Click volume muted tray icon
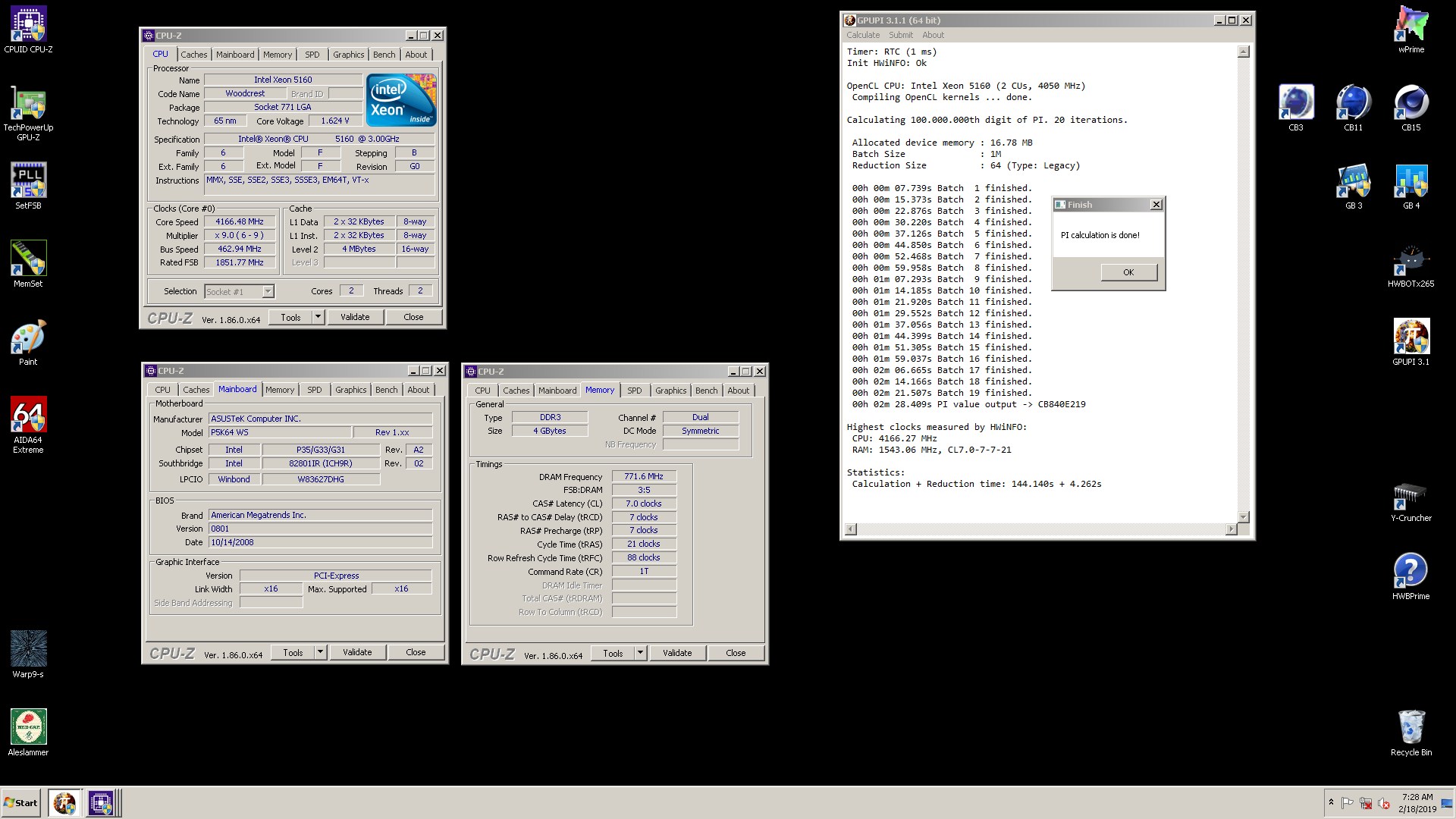Viewport: 1456px width, 819px height. 1384,803
